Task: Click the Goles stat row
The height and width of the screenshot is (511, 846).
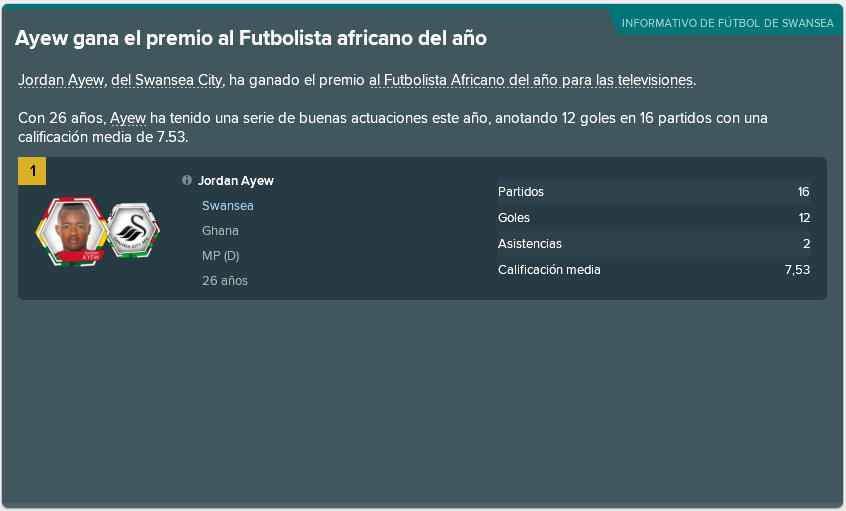Action: (x=654, y=217)
